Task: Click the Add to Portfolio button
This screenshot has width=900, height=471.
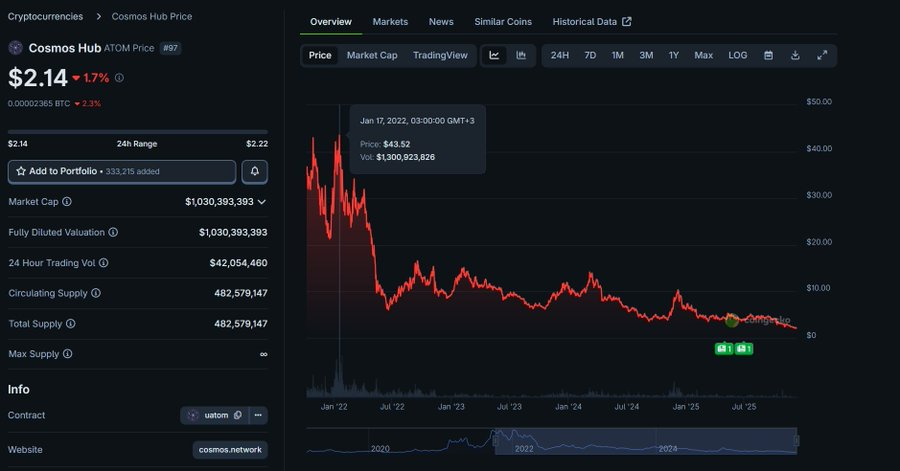Action: (122, 172)
